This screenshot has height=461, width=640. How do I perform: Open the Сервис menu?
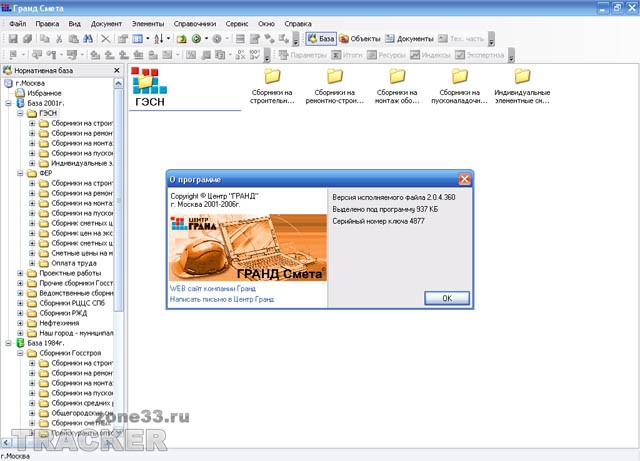point(237,24)
